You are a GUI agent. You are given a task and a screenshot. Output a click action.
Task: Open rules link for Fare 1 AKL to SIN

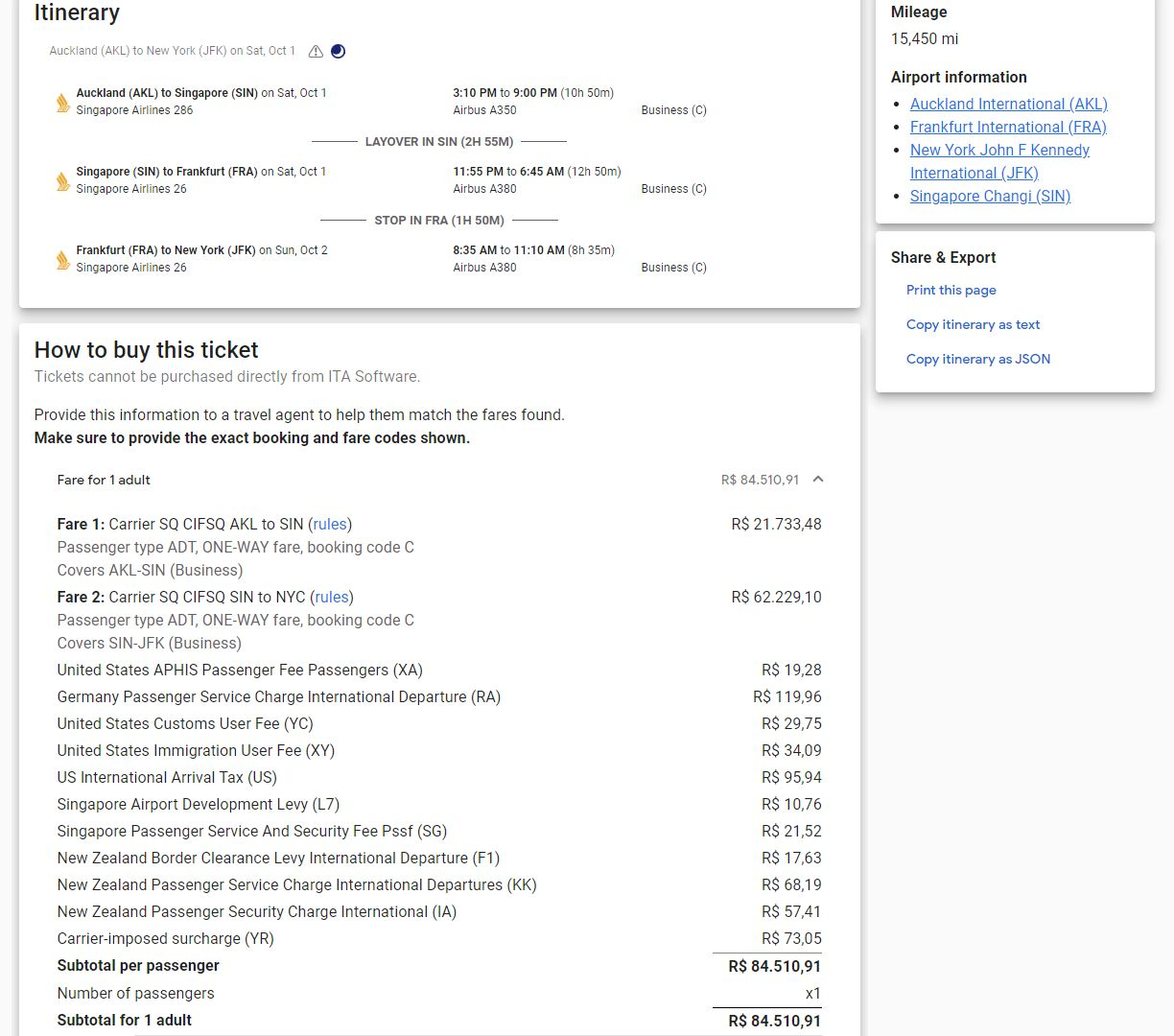click(330, 524)
